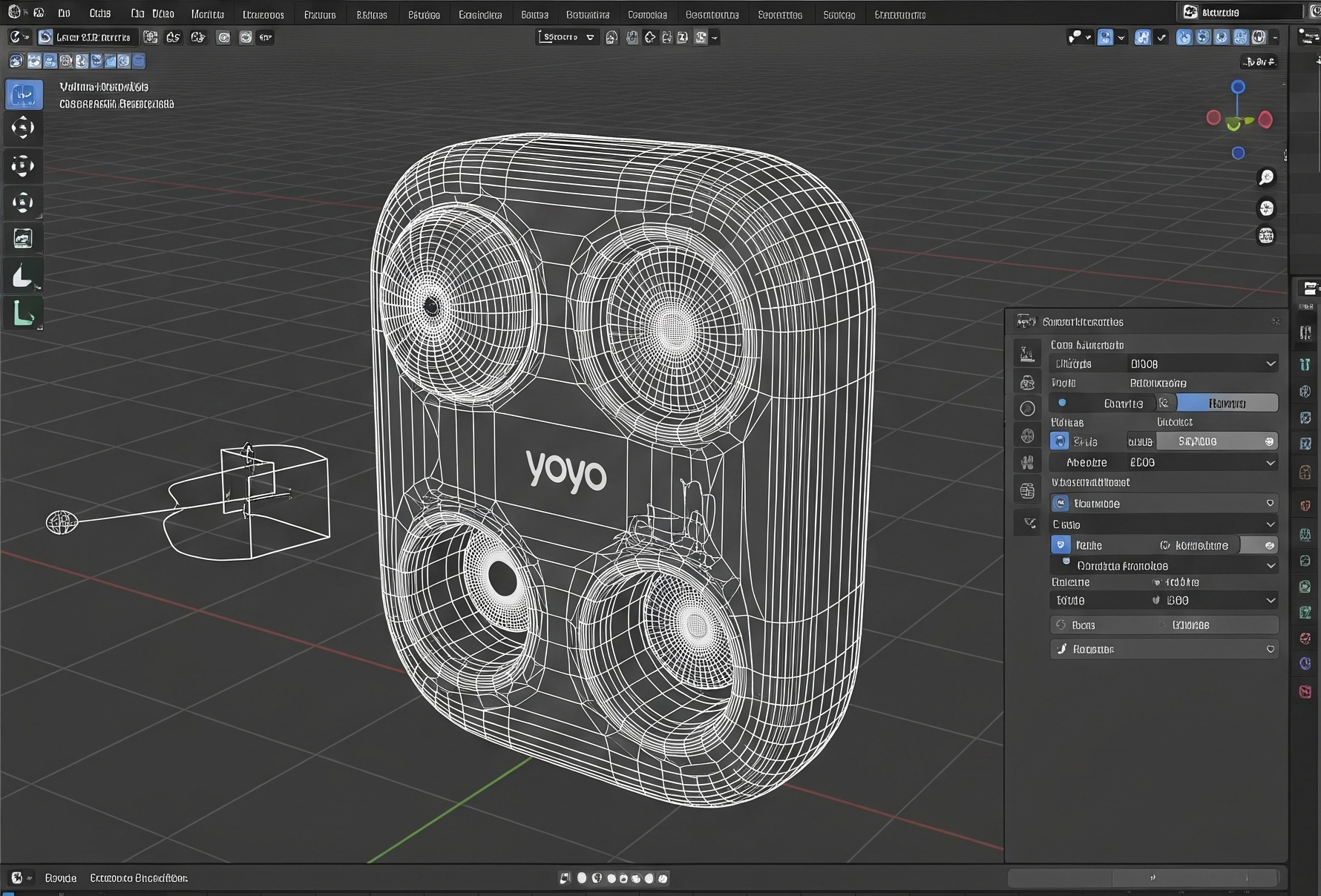This screenshot has height=896, width=1321.
Task: Click the magnifier zoom button in the viewport
Action: [x=1266, y=177]
